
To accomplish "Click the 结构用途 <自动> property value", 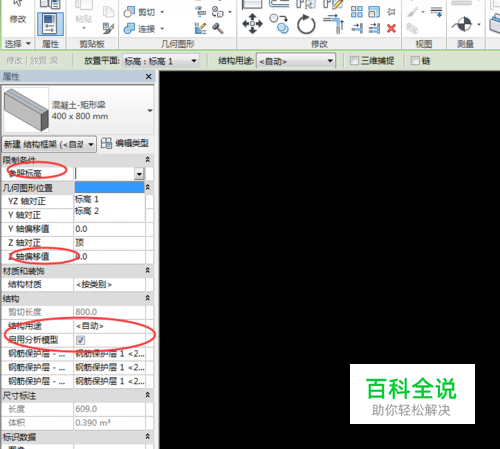I will pos(109,326).
